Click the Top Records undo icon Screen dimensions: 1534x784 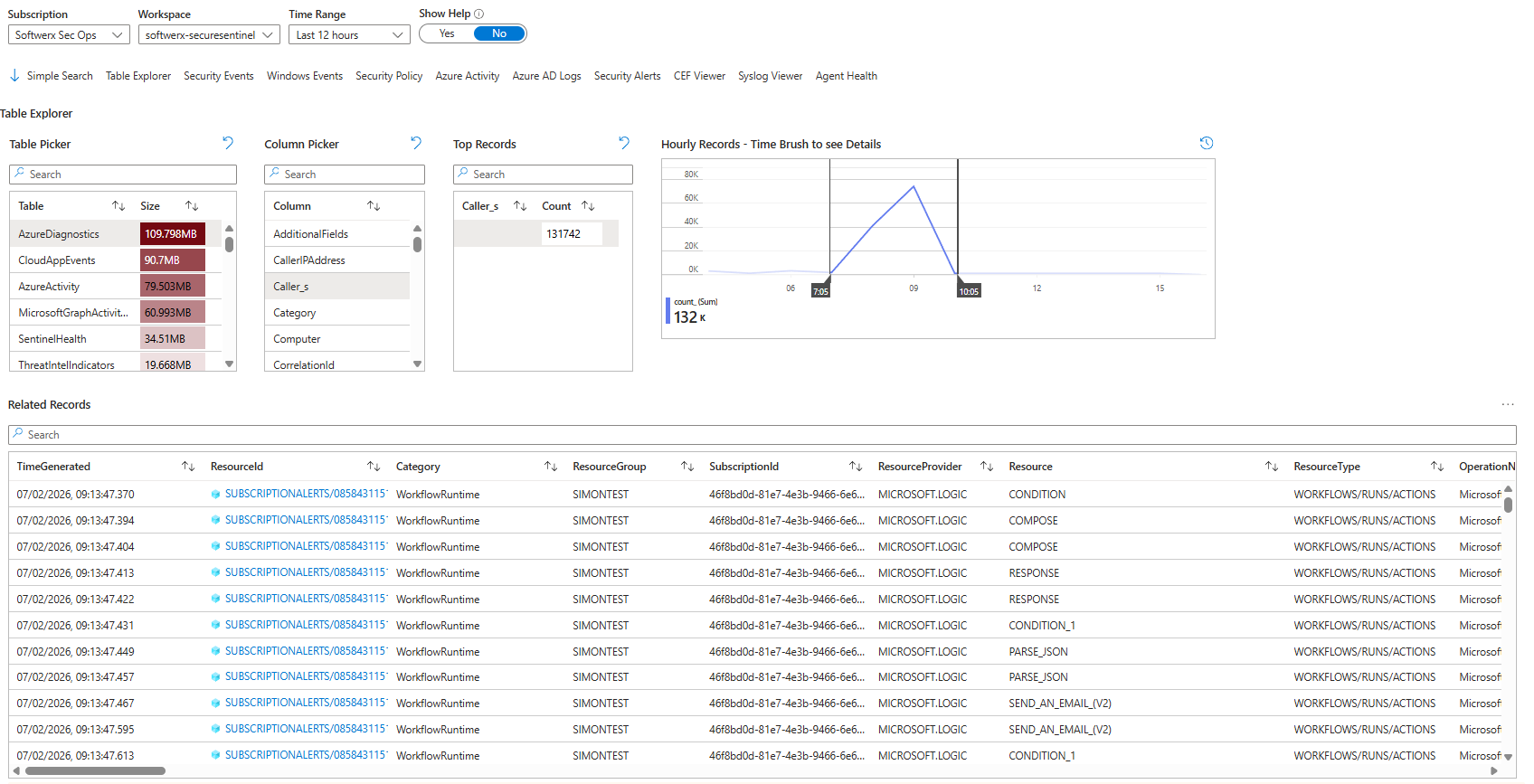pyautogui.click(x=624, y=143)
